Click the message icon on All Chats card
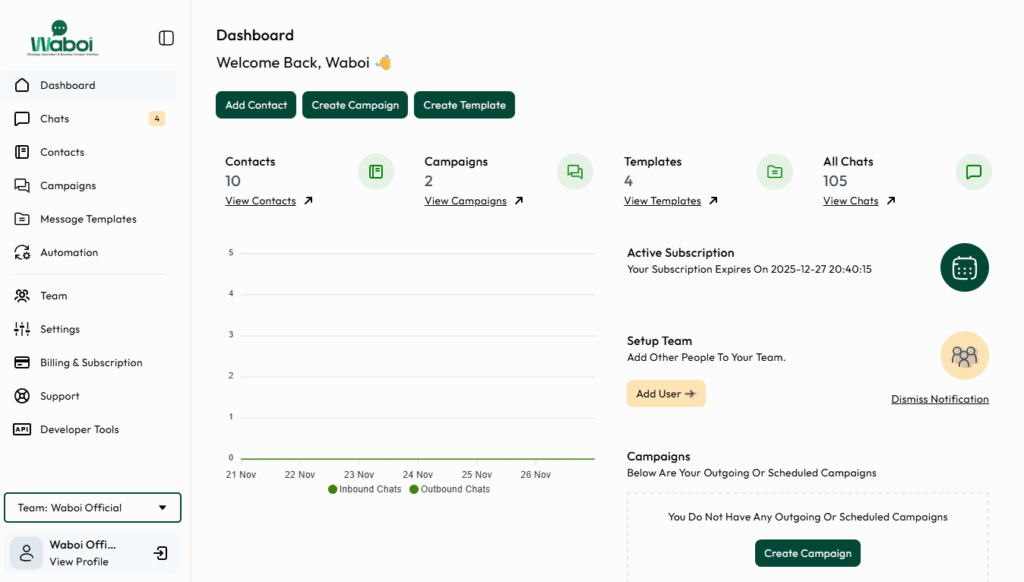 (x=973, y=171)
